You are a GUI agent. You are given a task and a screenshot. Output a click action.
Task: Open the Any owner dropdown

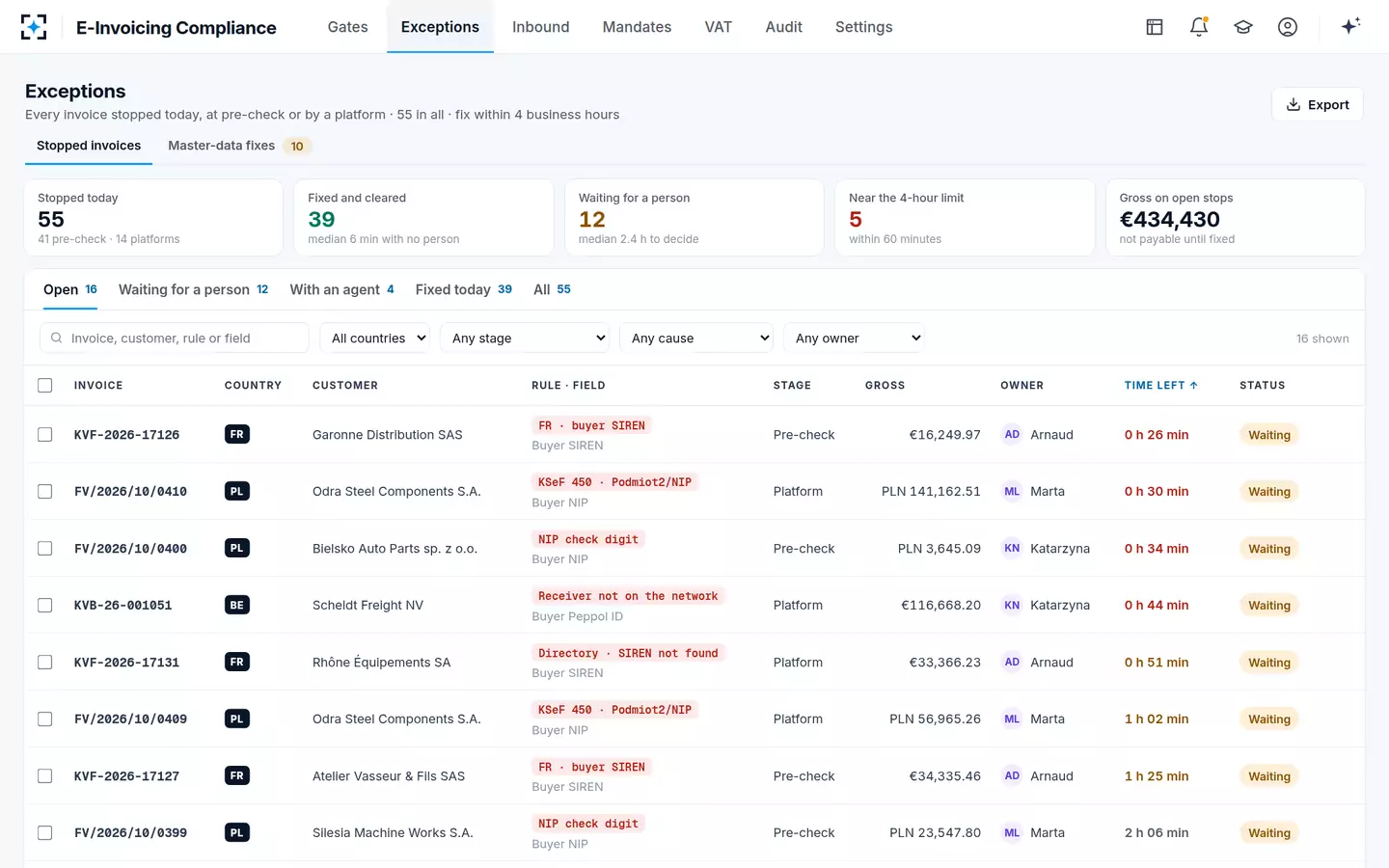[x=854, y=338]
